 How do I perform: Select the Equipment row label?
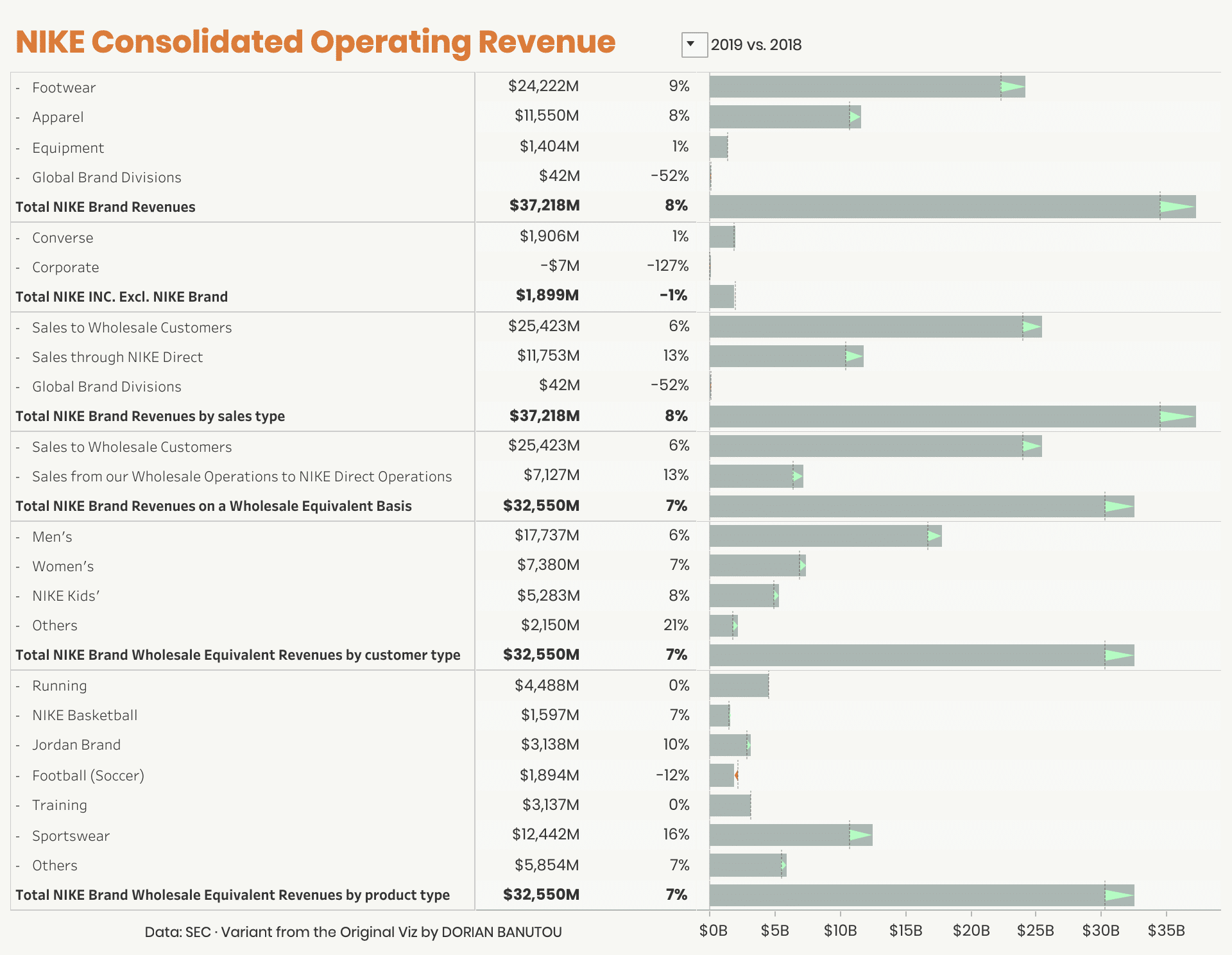68,148
